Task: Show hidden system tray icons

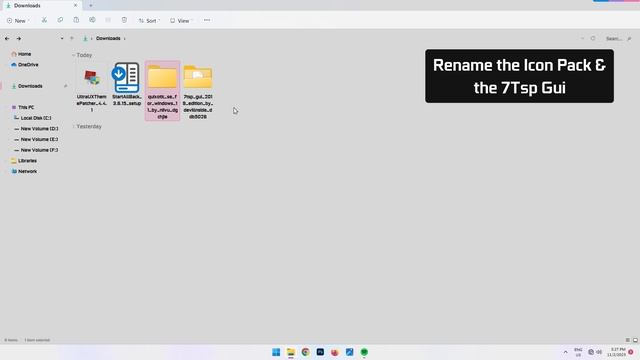Action: pyautogui.click(x=565, y=352)
